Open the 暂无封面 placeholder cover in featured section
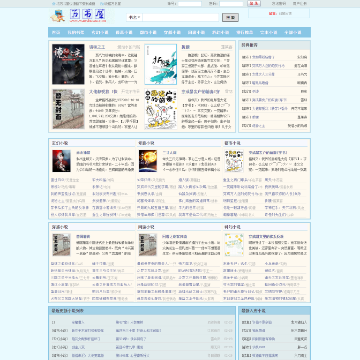Viewport: 360px width, 360px height. [x=68, y=109]
